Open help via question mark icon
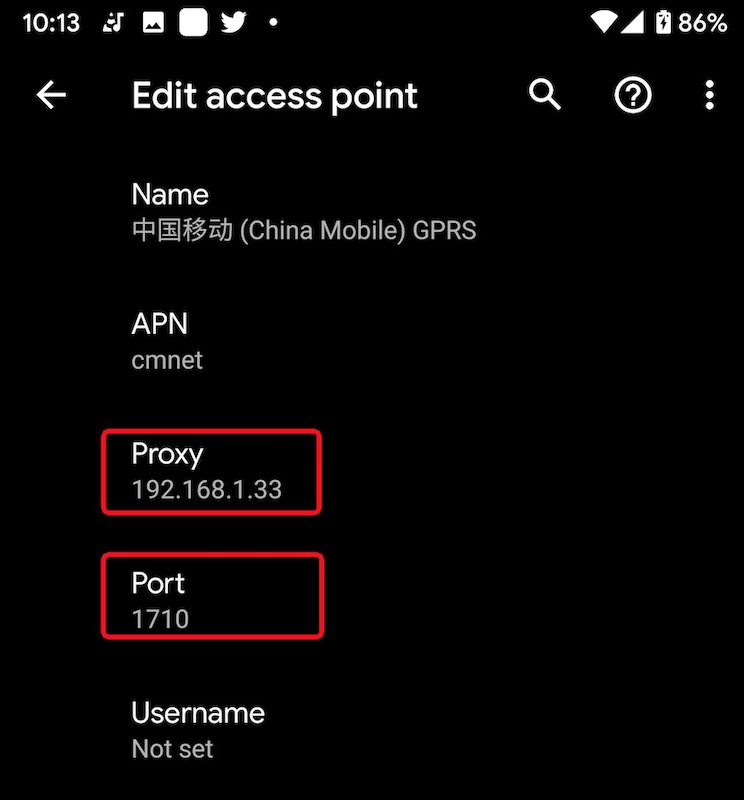This screenshot has width=744, height=800. click(x=633, y=95)
